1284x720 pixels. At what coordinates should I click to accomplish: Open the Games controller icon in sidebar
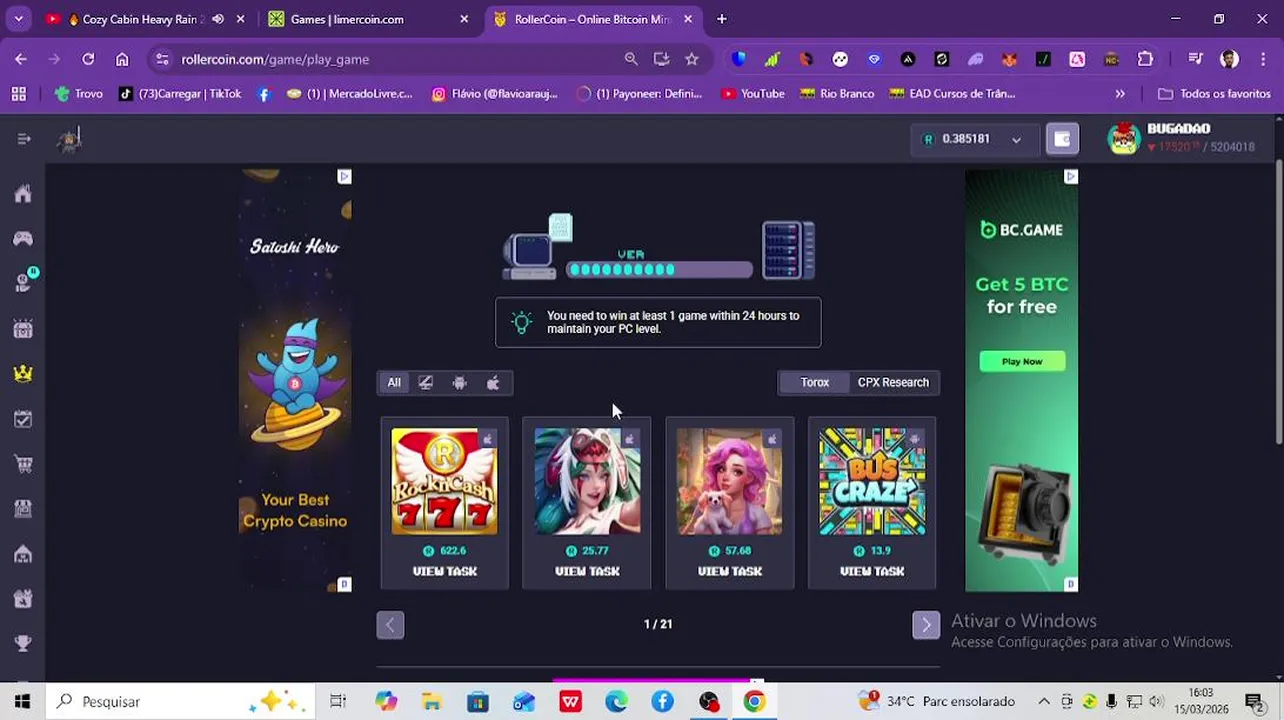click(x=22, y=238)
